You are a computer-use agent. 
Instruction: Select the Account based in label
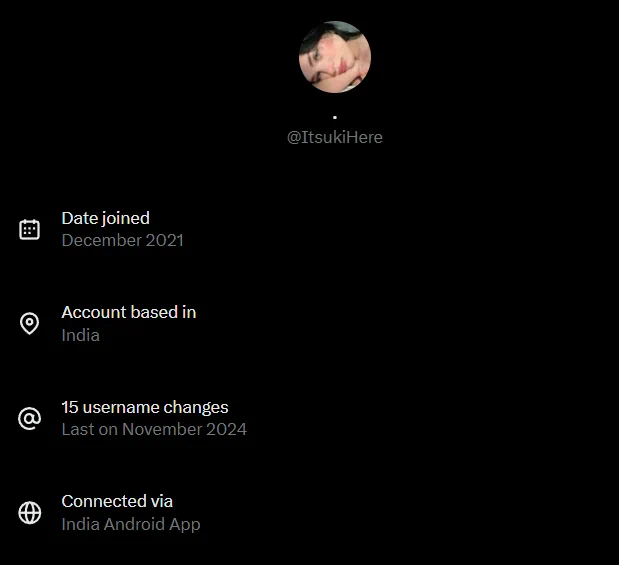pos(129,312)
